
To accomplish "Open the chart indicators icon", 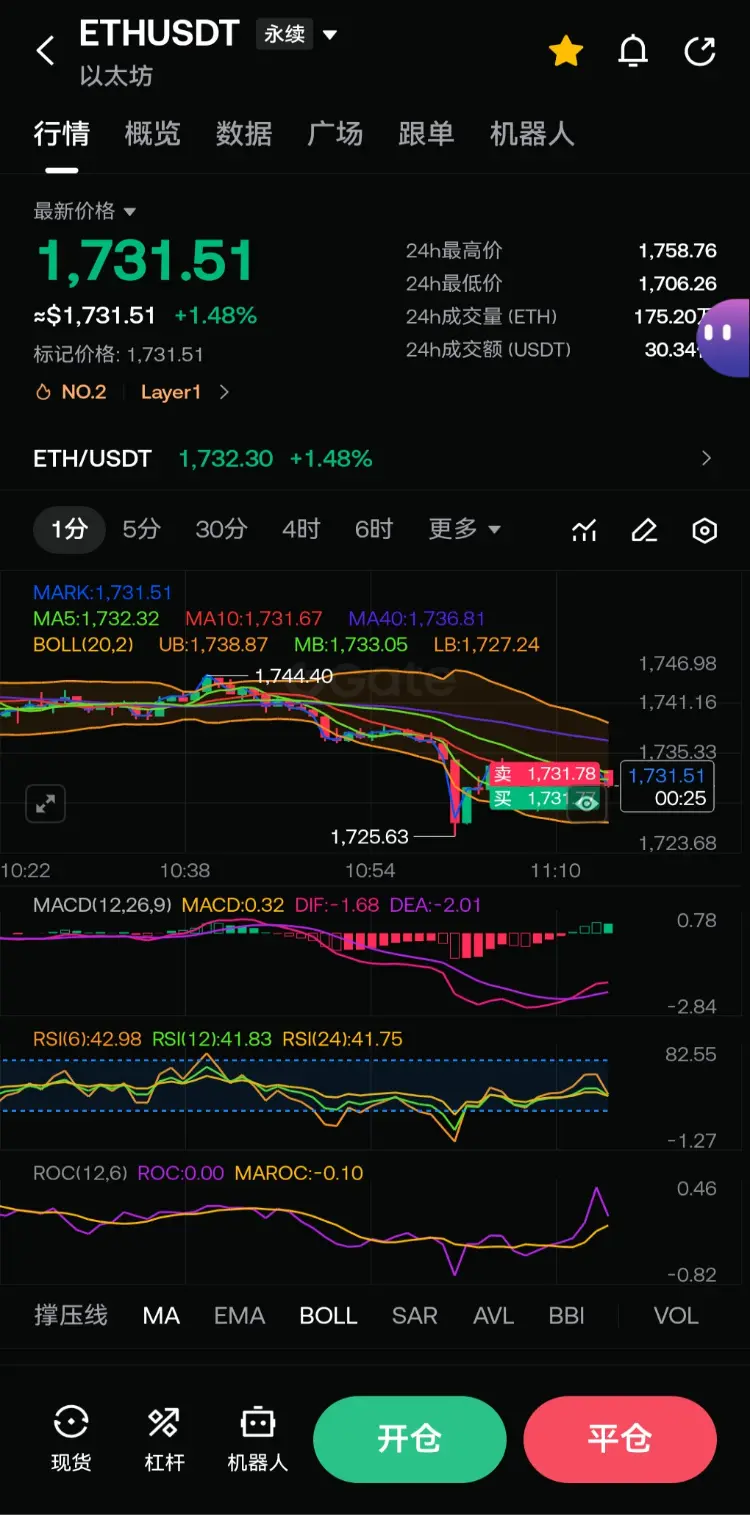I will point(584,530).
